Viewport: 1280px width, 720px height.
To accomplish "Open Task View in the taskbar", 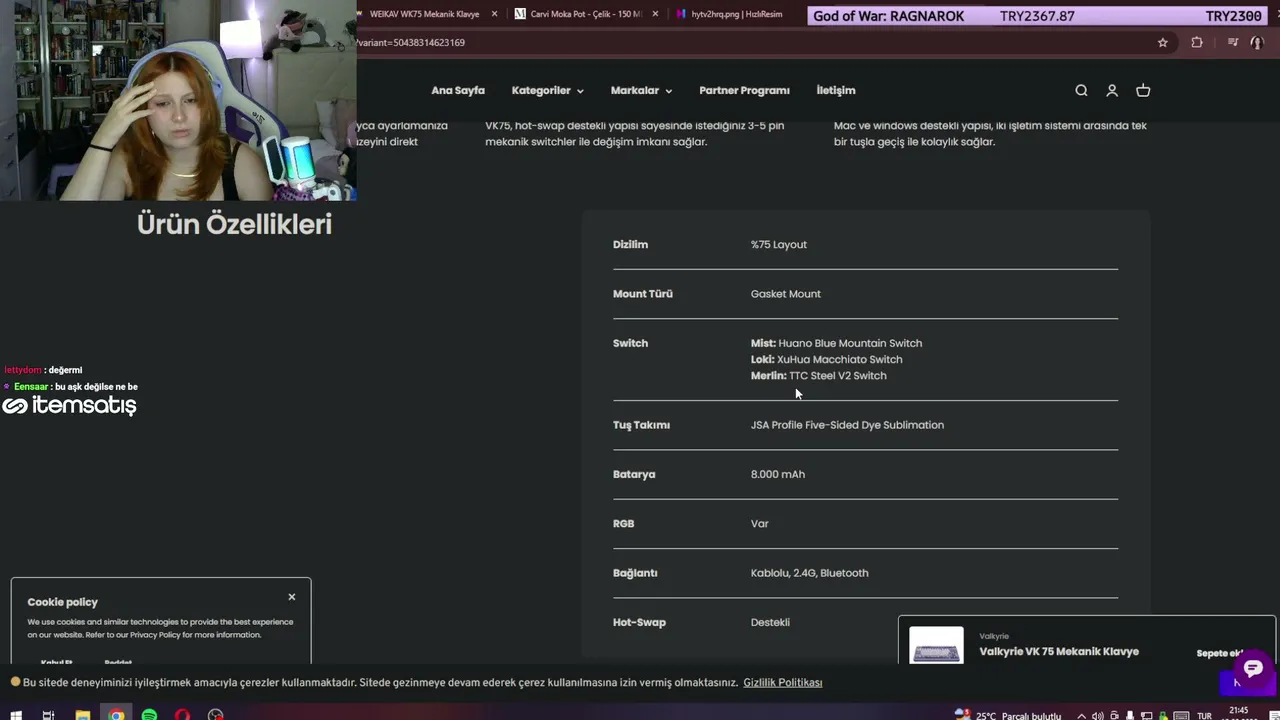I will tap(48, 714).
